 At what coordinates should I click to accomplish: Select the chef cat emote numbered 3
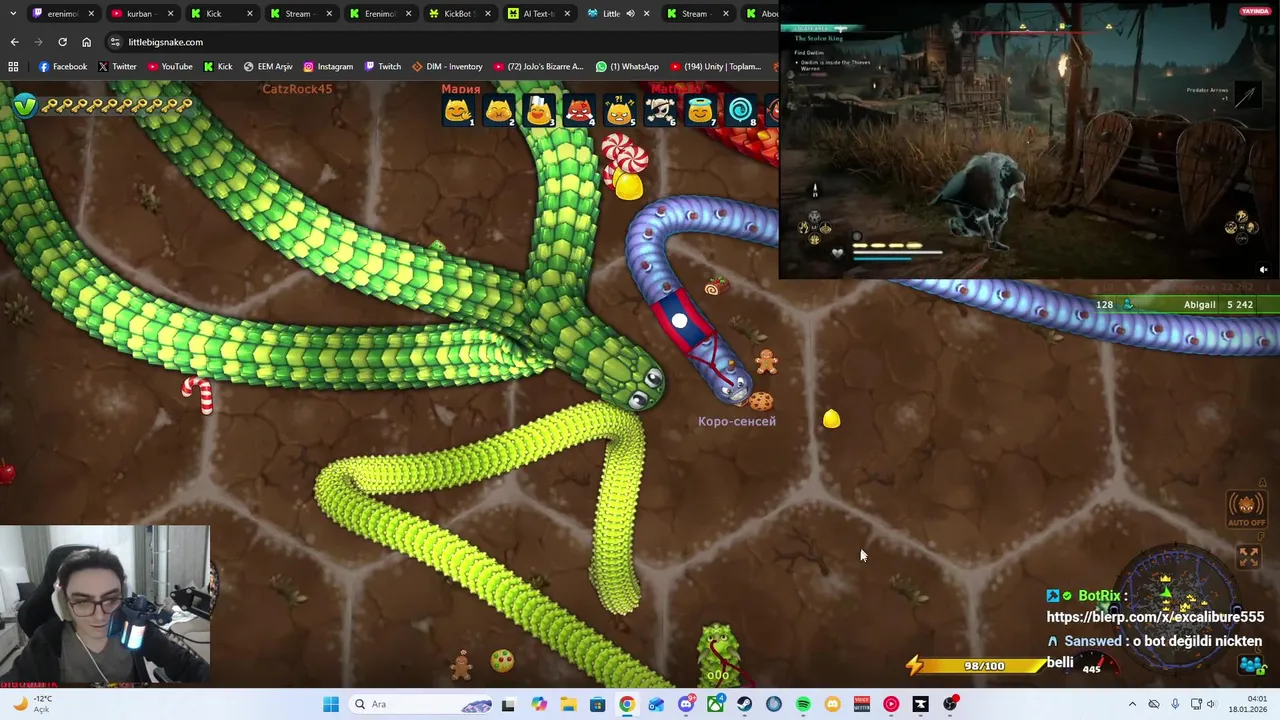click(x=538, y=111)
